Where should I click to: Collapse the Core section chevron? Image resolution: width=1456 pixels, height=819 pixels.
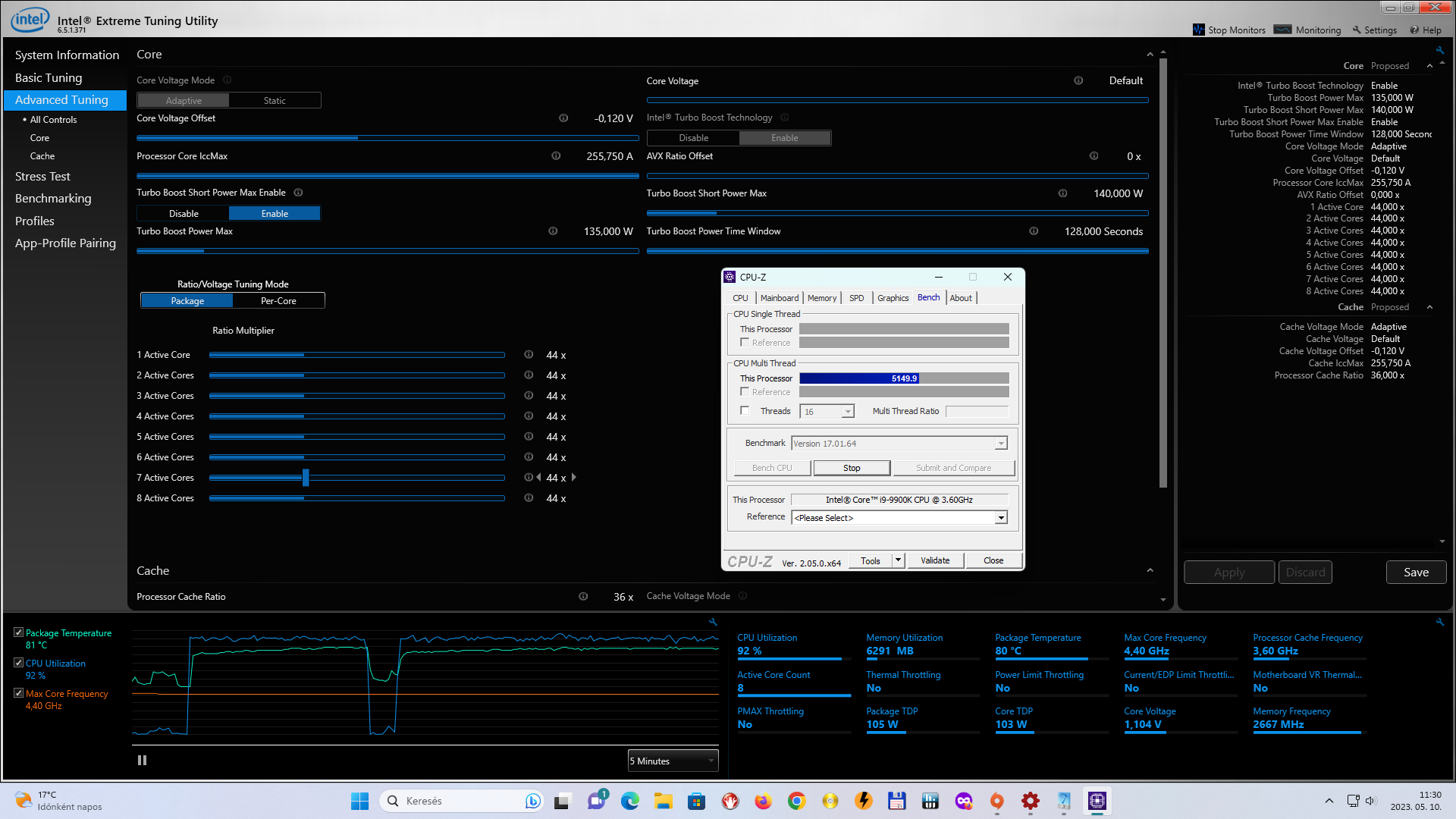click(x=1150, y=55)
